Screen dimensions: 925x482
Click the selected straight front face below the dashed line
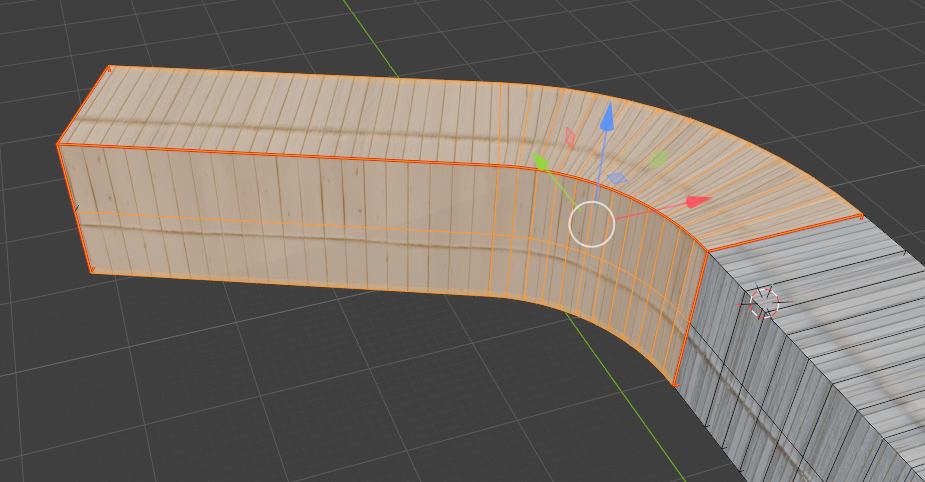(x=300, y=260)
